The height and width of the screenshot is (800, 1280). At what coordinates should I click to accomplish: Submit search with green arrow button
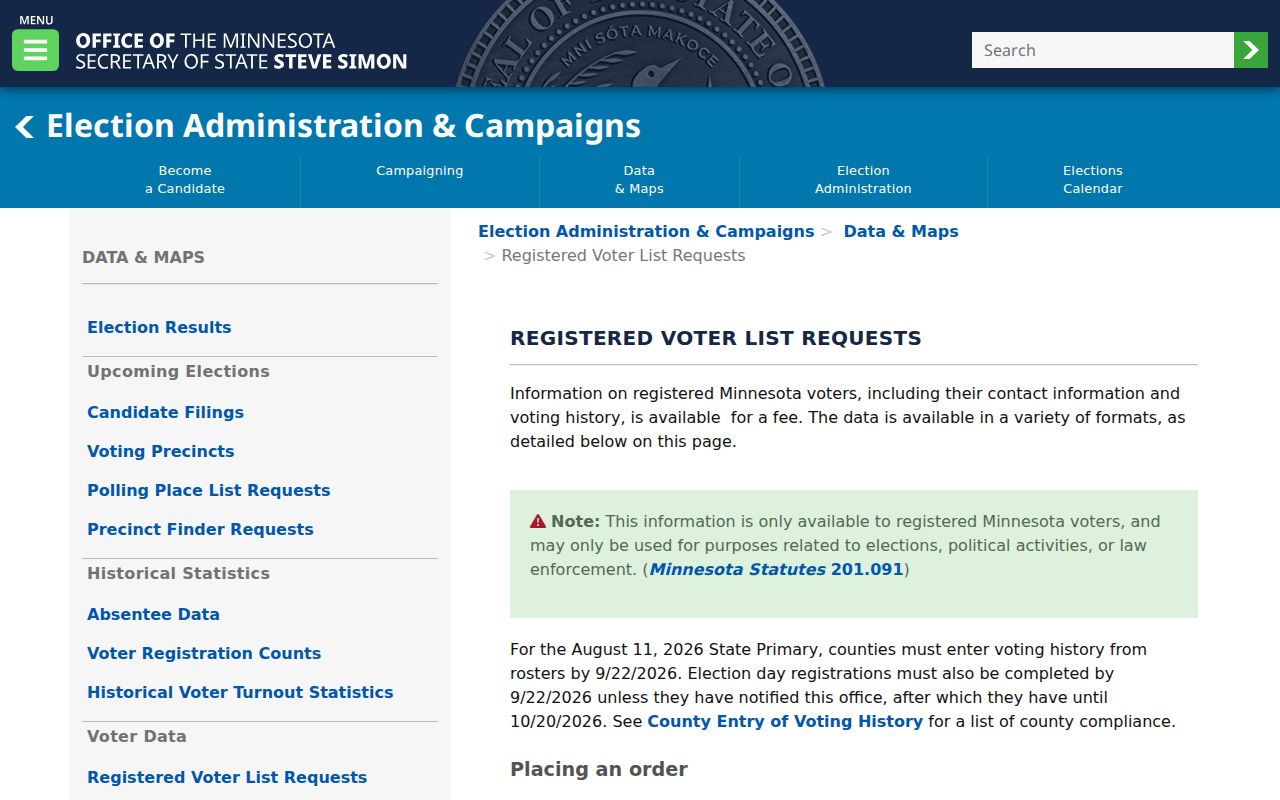coord(1251,50)
